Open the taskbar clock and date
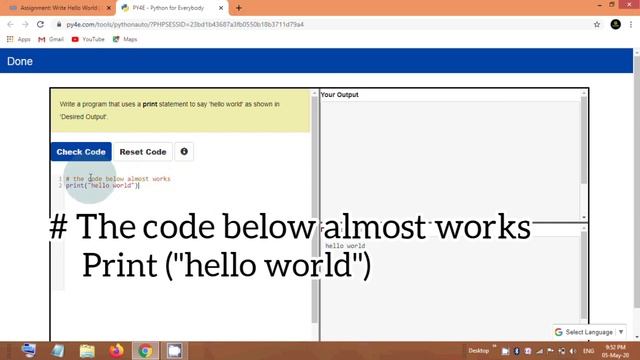This screenshot has width=640, height=360. tap(615, 351)
